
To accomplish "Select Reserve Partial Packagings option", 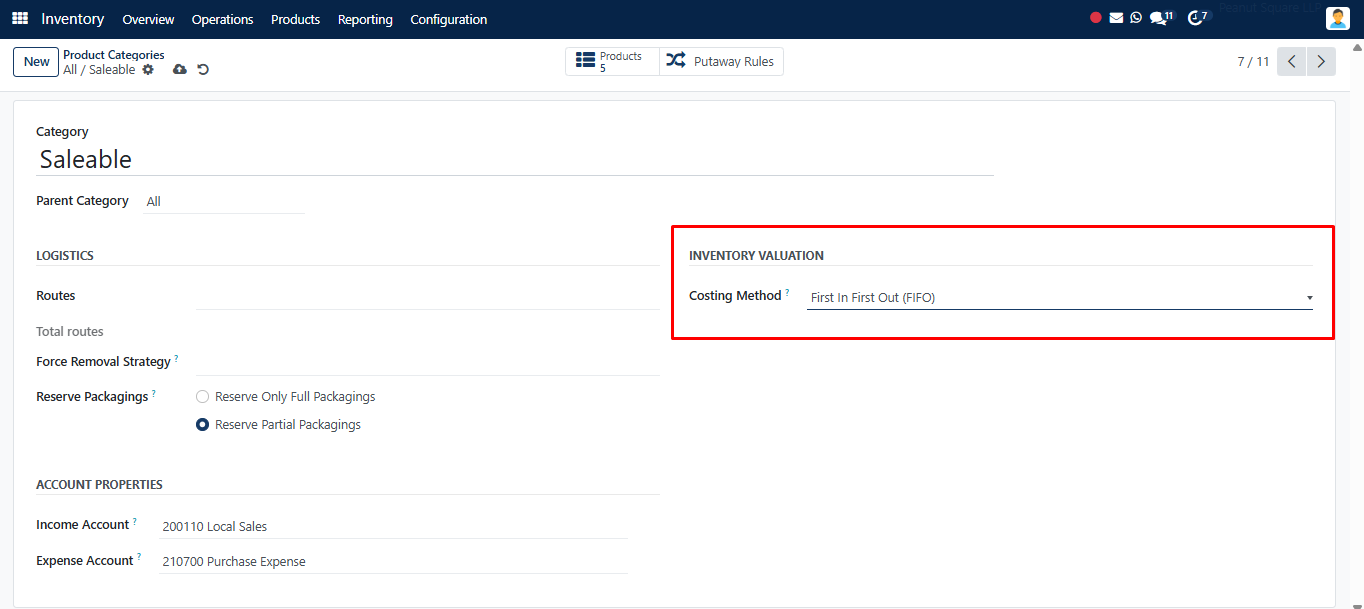I will pyautogui.click(x=203, y=425).
